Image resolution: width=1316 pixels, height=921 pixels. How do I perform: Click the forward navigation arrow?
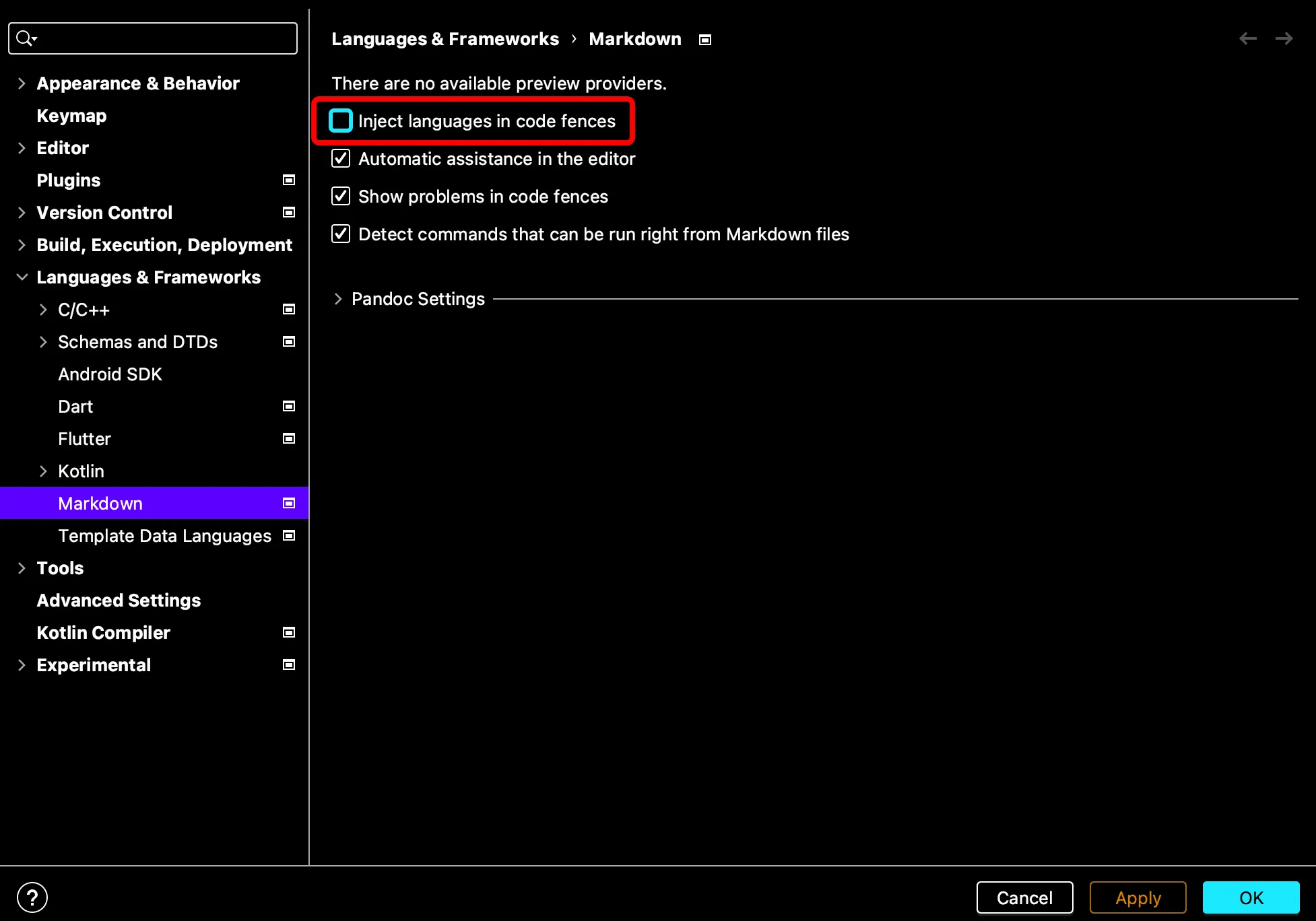coord(1284,39)
